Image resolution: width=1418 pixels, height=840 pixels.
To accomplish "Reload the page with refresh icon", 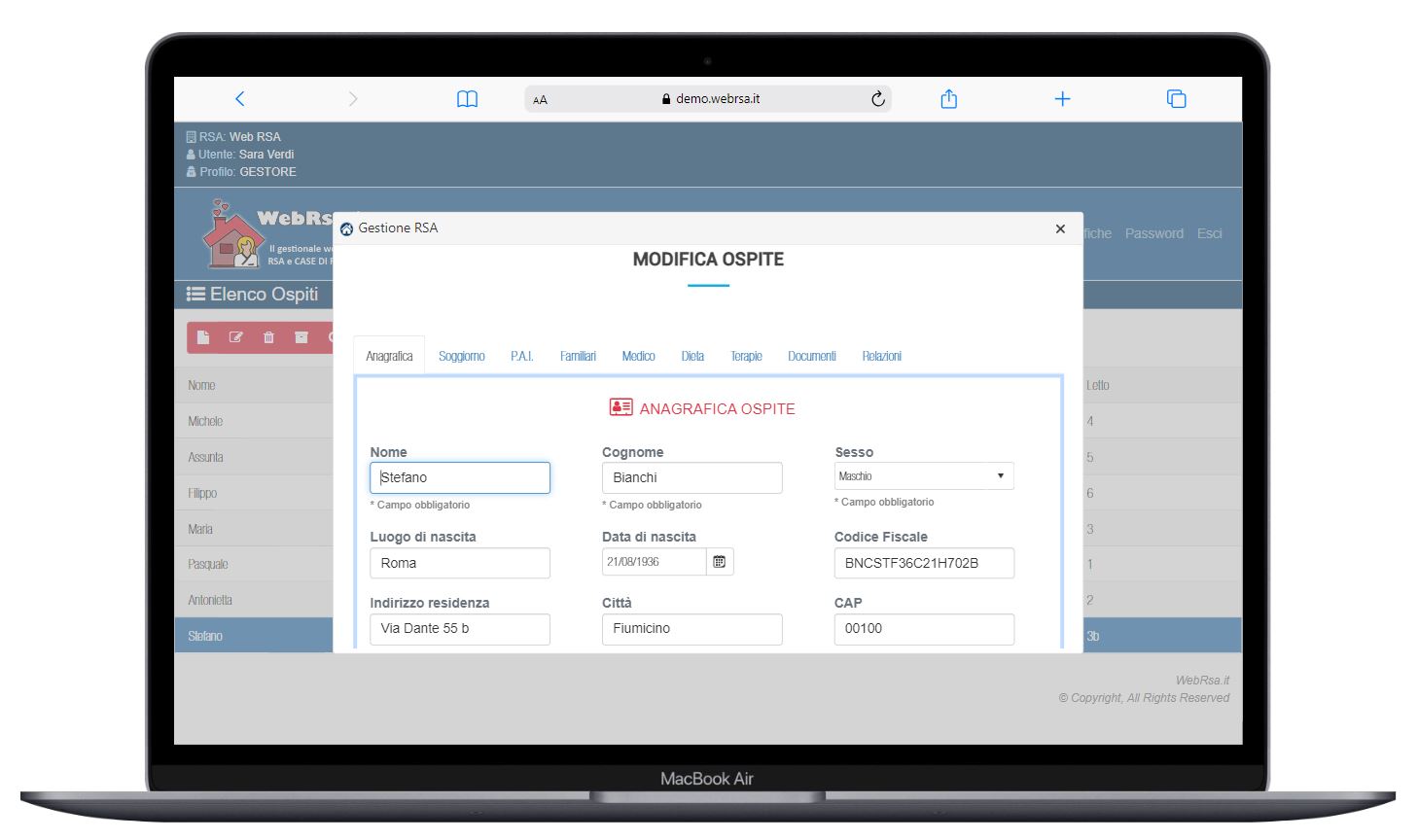I will (877, 99).
